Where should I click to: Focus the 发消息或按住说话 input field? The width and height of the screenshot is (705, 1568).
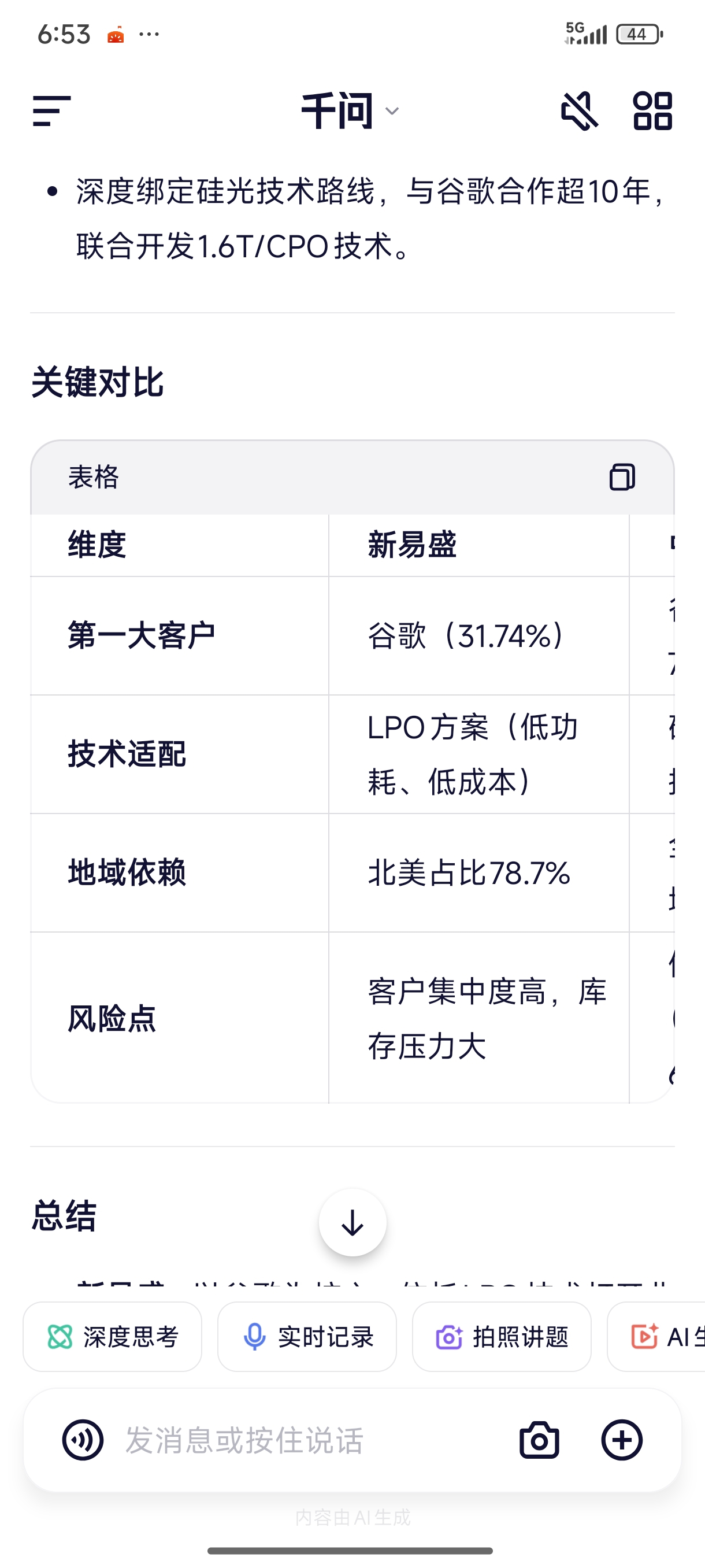tap(304, 1440)
